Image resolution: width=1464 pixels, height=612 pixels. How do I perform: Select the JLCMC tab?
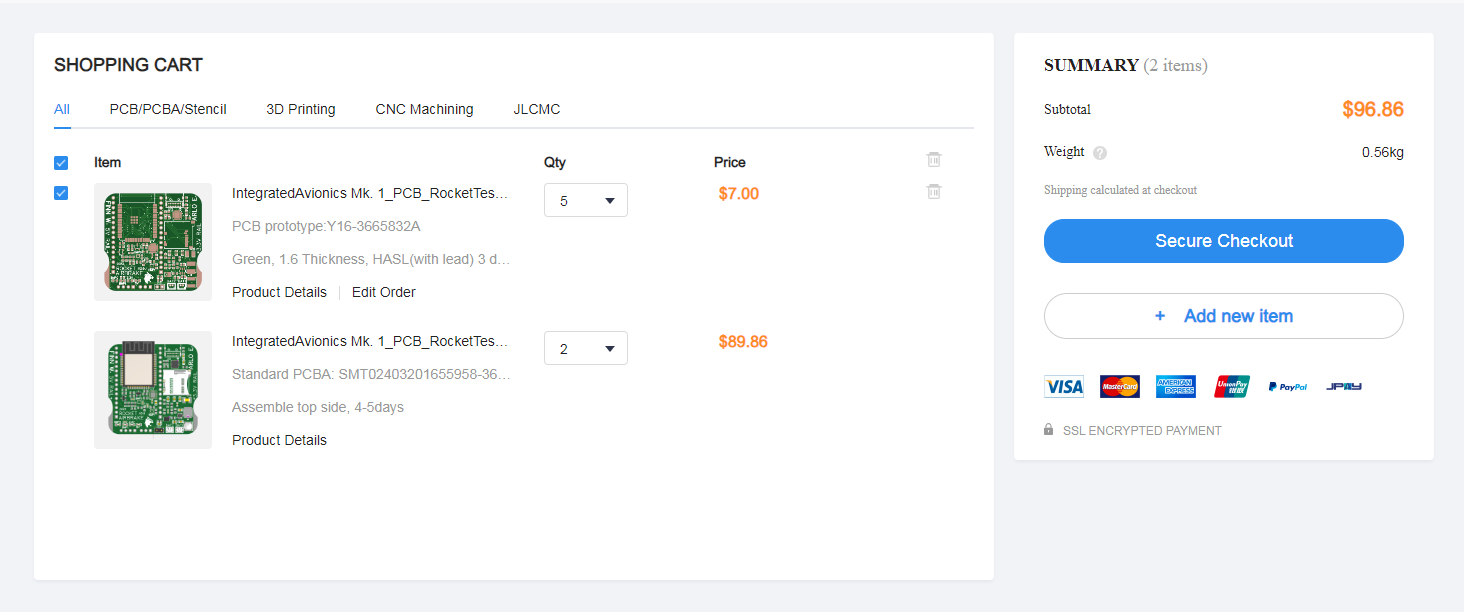click(537, 109)
